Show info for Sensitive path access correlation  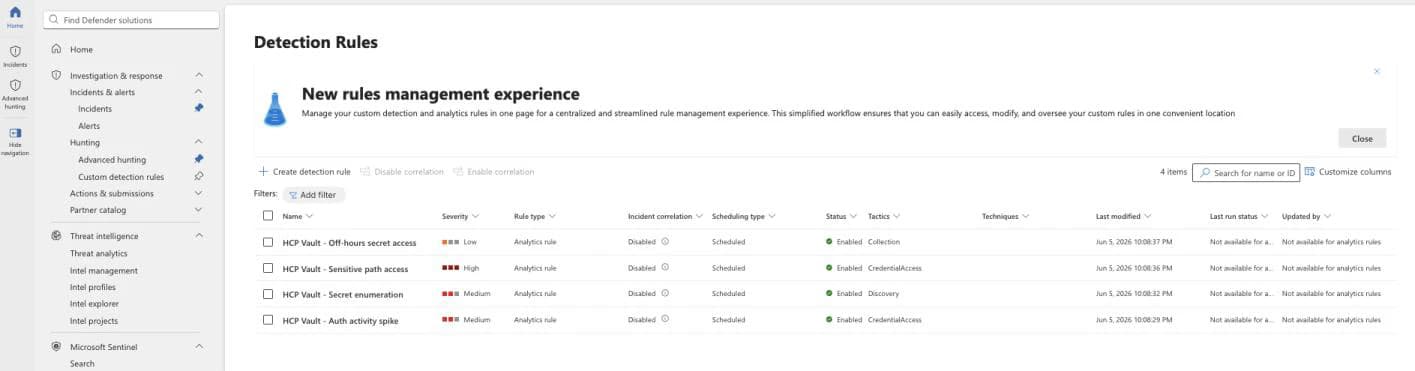[665, 268]
